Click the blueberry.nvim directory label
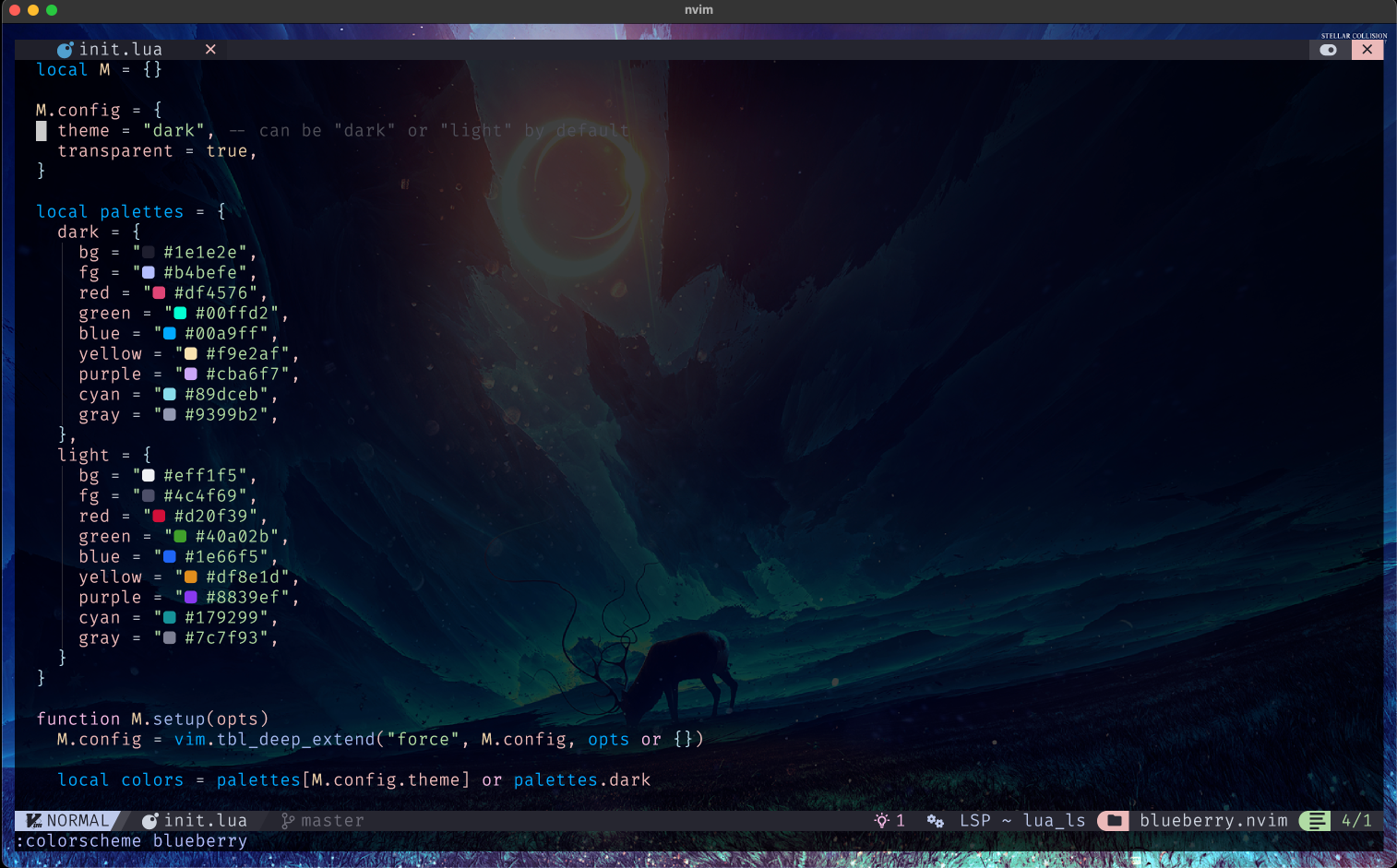The width and height of the screenshot is (1397, 868). click(1213, 821)
